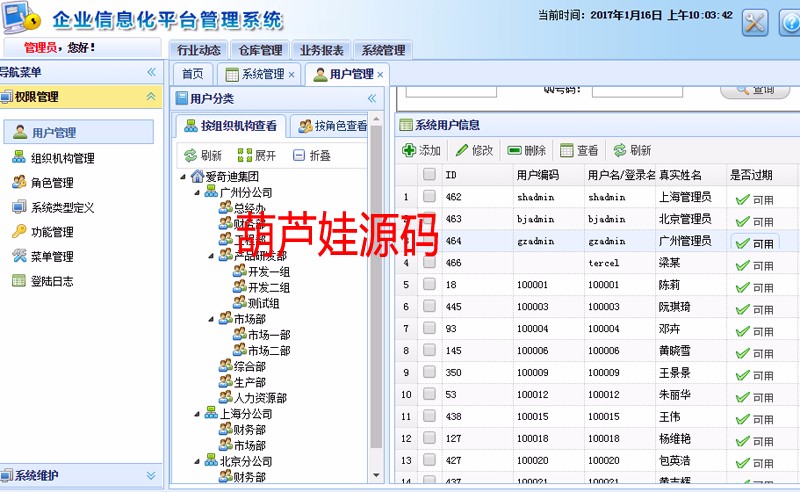Collapse the 北京分公司 node arrow
This screenshot has height=492, width=800.
197,462
